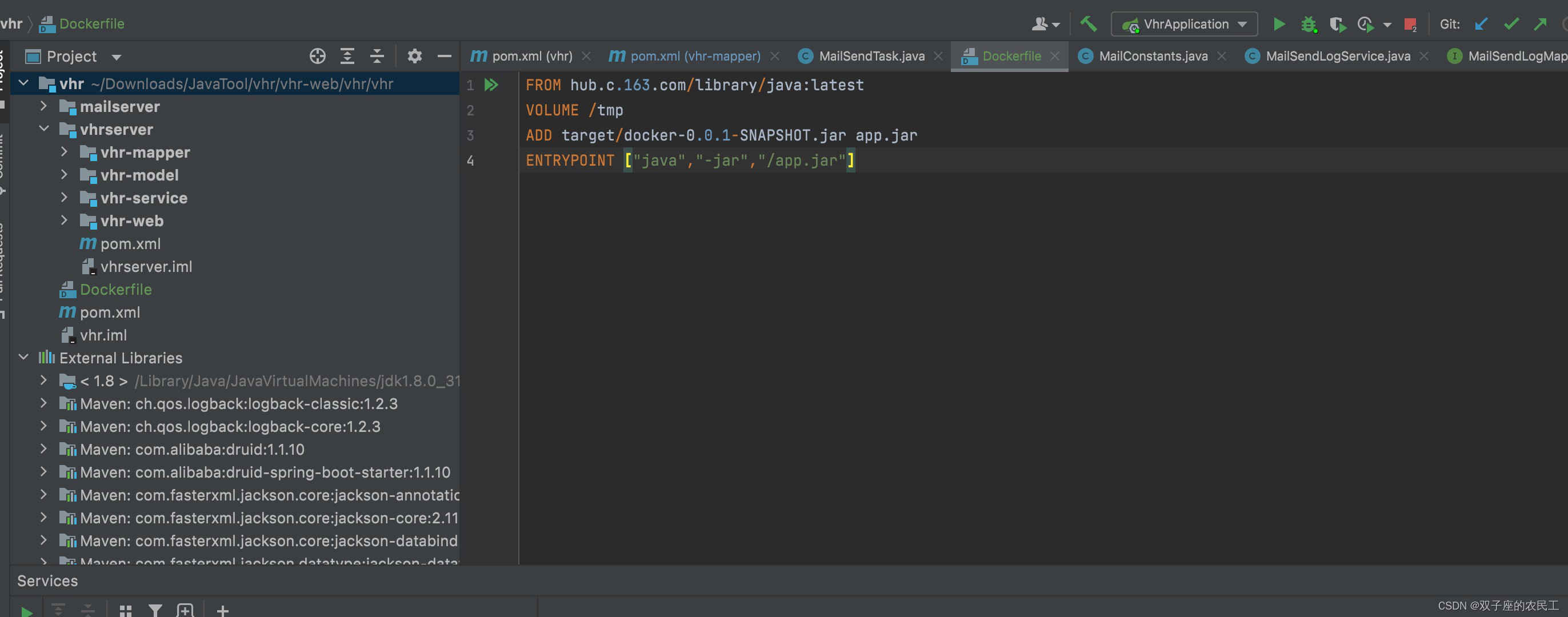Screen dimensions: 1568x617
Task: Collapse all in Project view
Action: 377,56
